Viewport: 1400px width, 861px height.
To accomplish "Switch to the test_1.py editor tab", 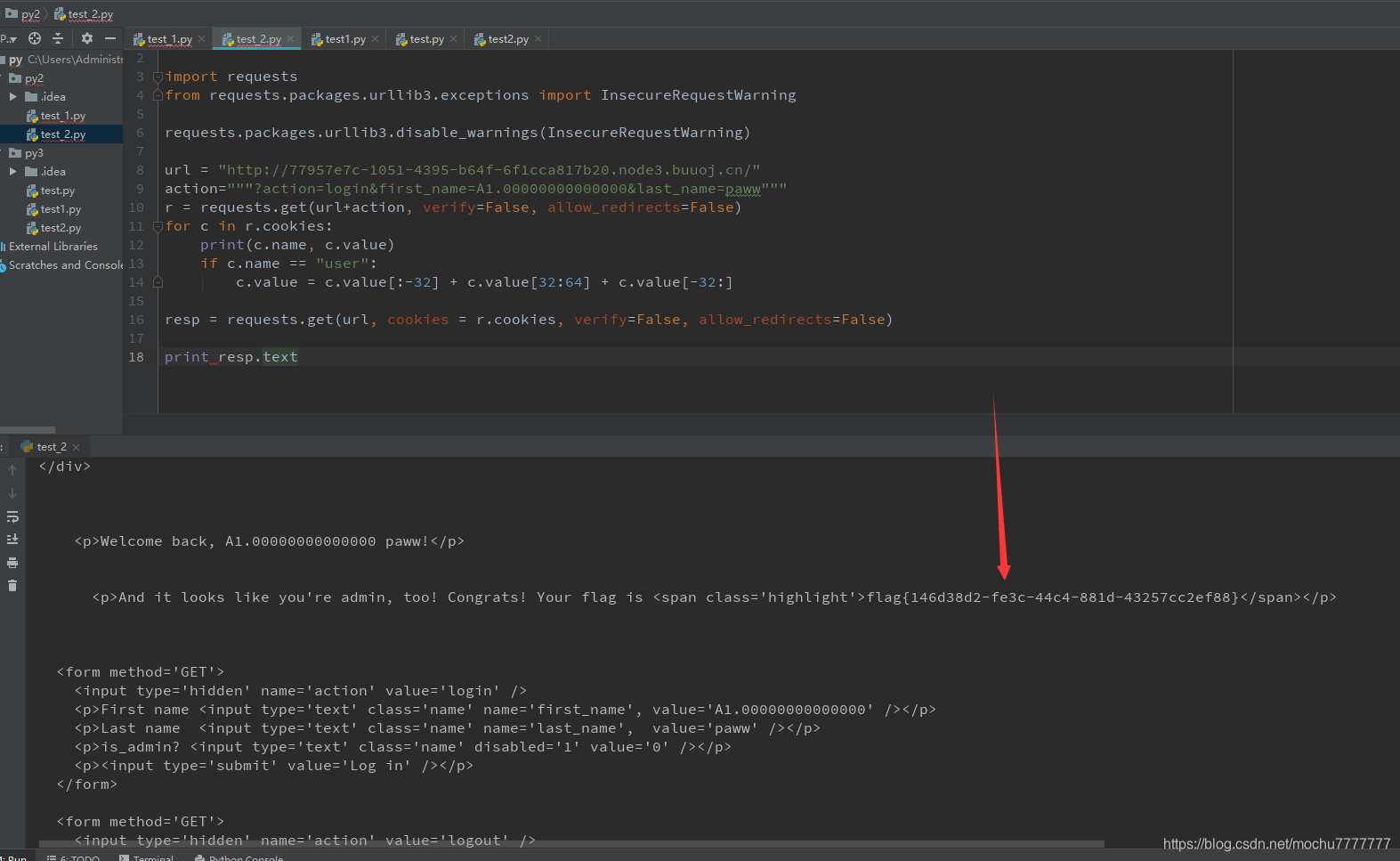I will [x=169, y=39].
